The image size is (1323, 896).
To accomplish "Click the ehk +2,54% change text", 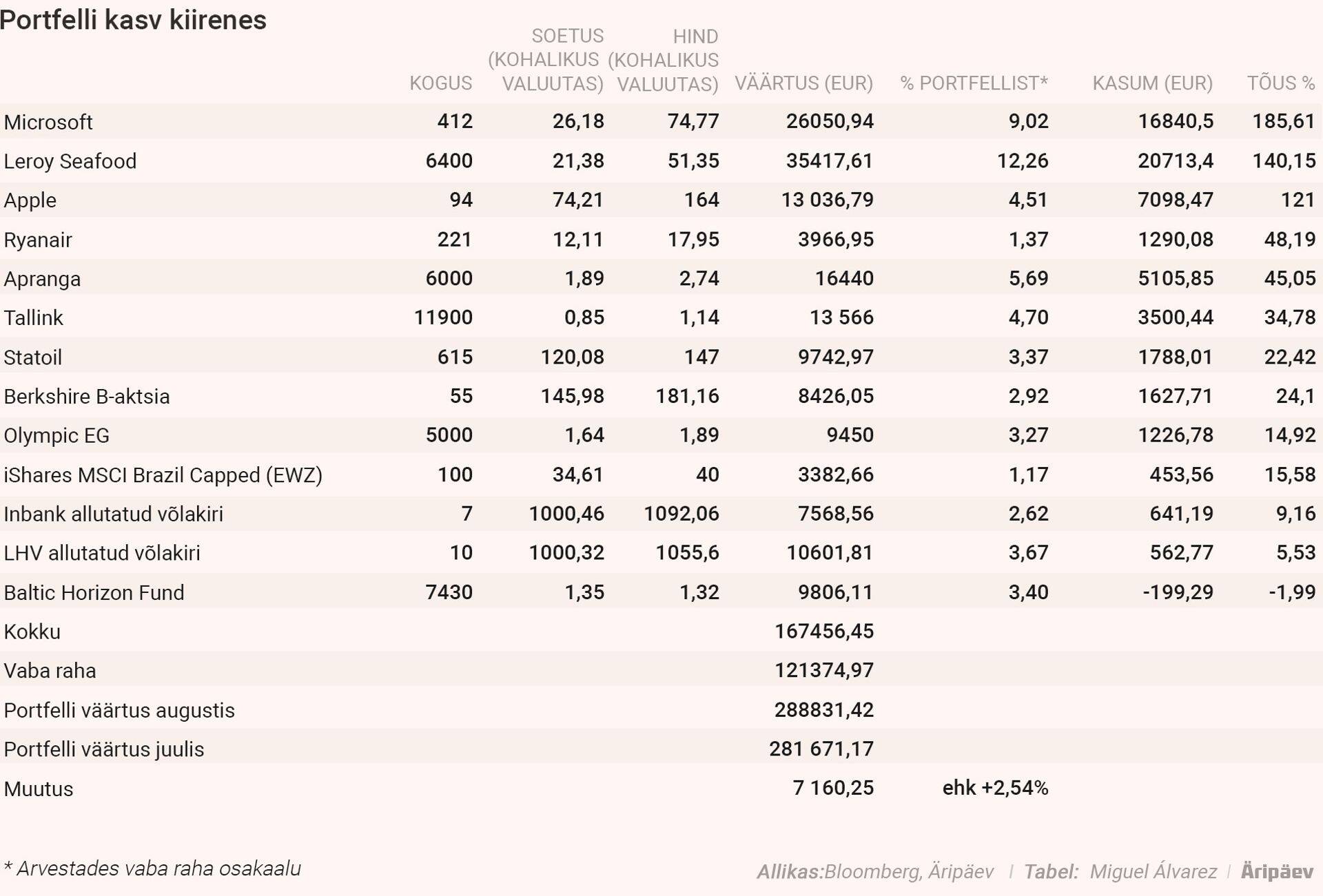I will tap(995, 788).
